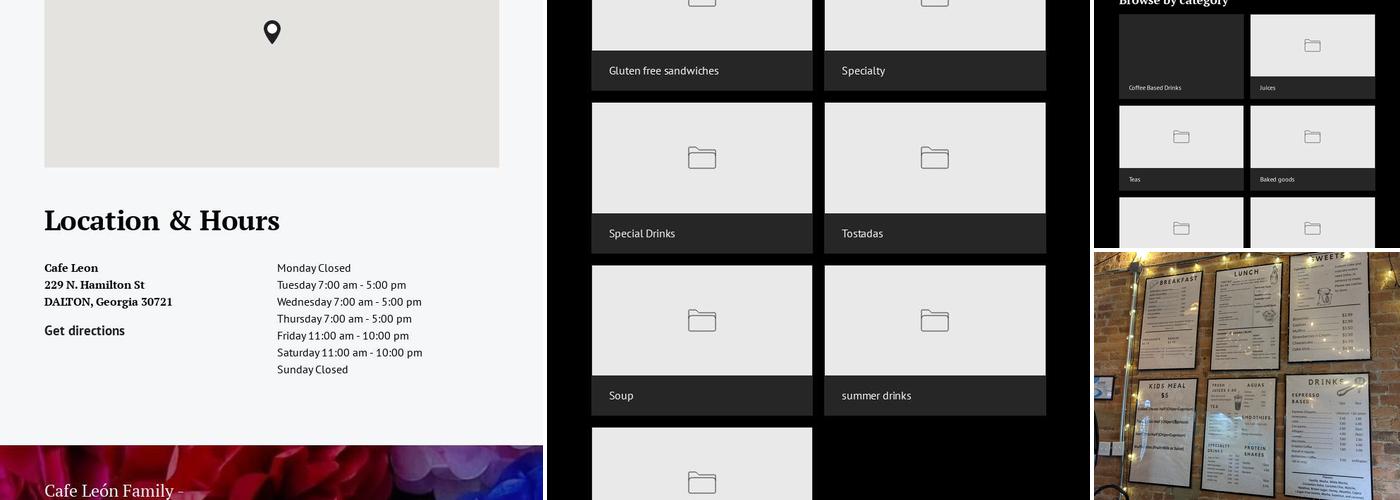Open the cafe wall menu boards photo
This screenshot has width=1400, height=500.
[1246, 375]
